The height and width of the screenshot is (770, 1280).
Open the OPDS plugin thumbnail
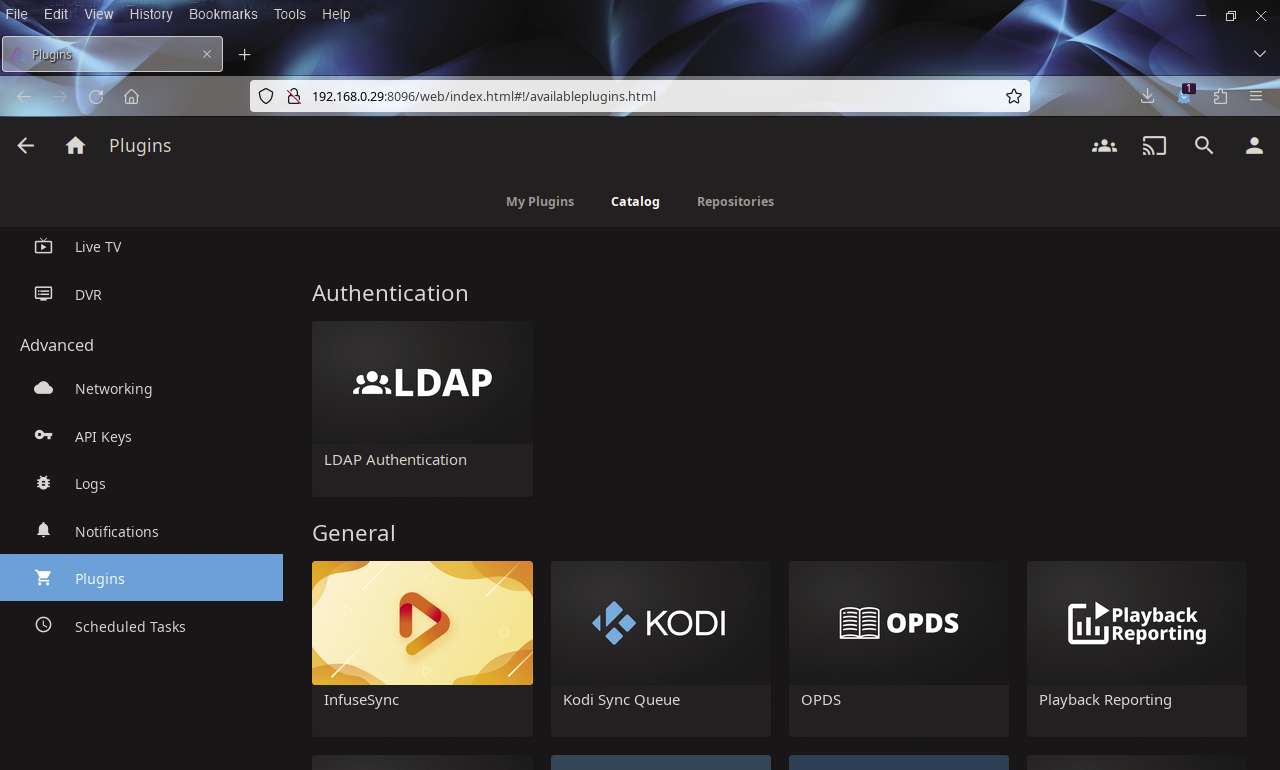point(899,623)
